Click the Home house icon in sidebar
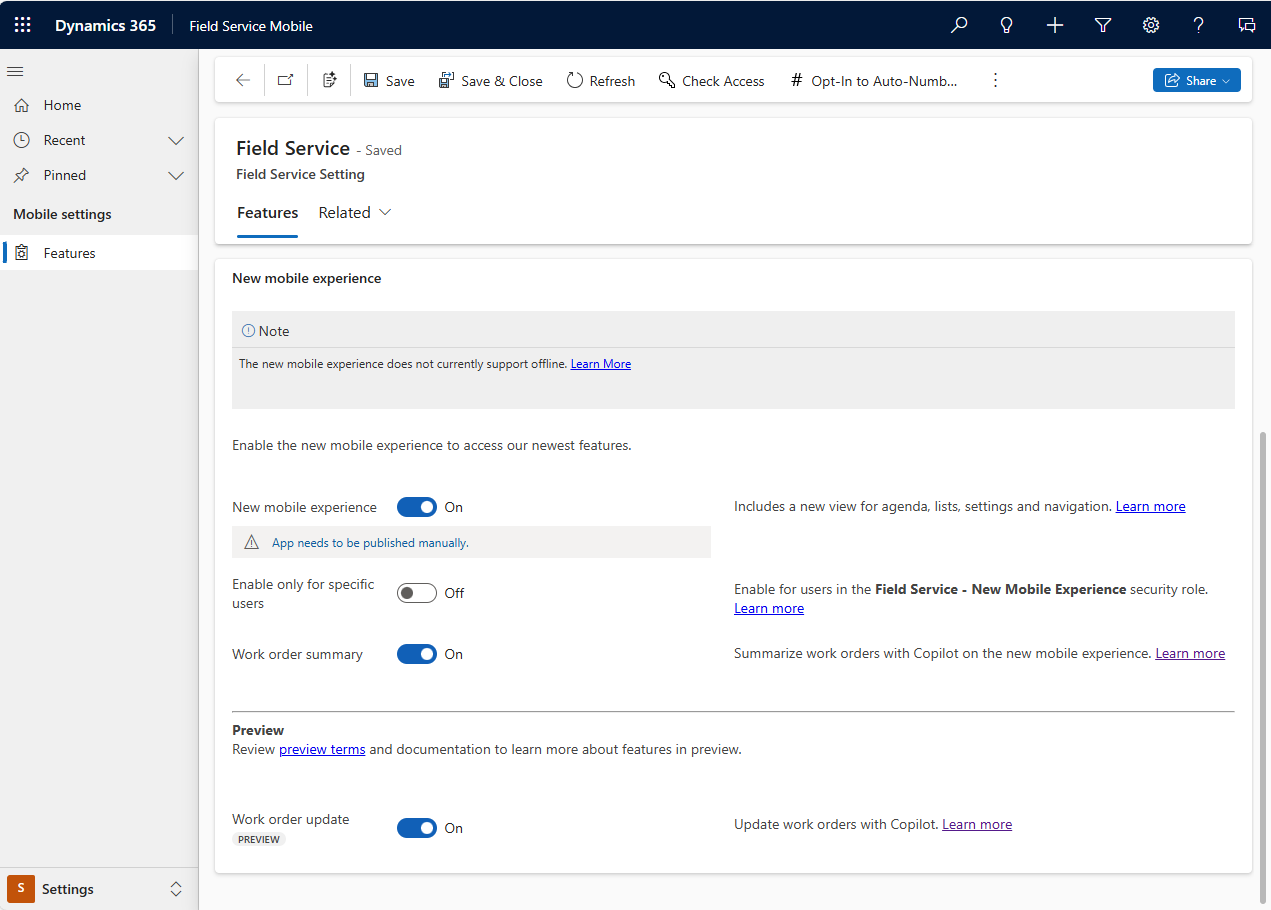The image size is (1271, 910). pyautogui.click(x=21, y=105)
